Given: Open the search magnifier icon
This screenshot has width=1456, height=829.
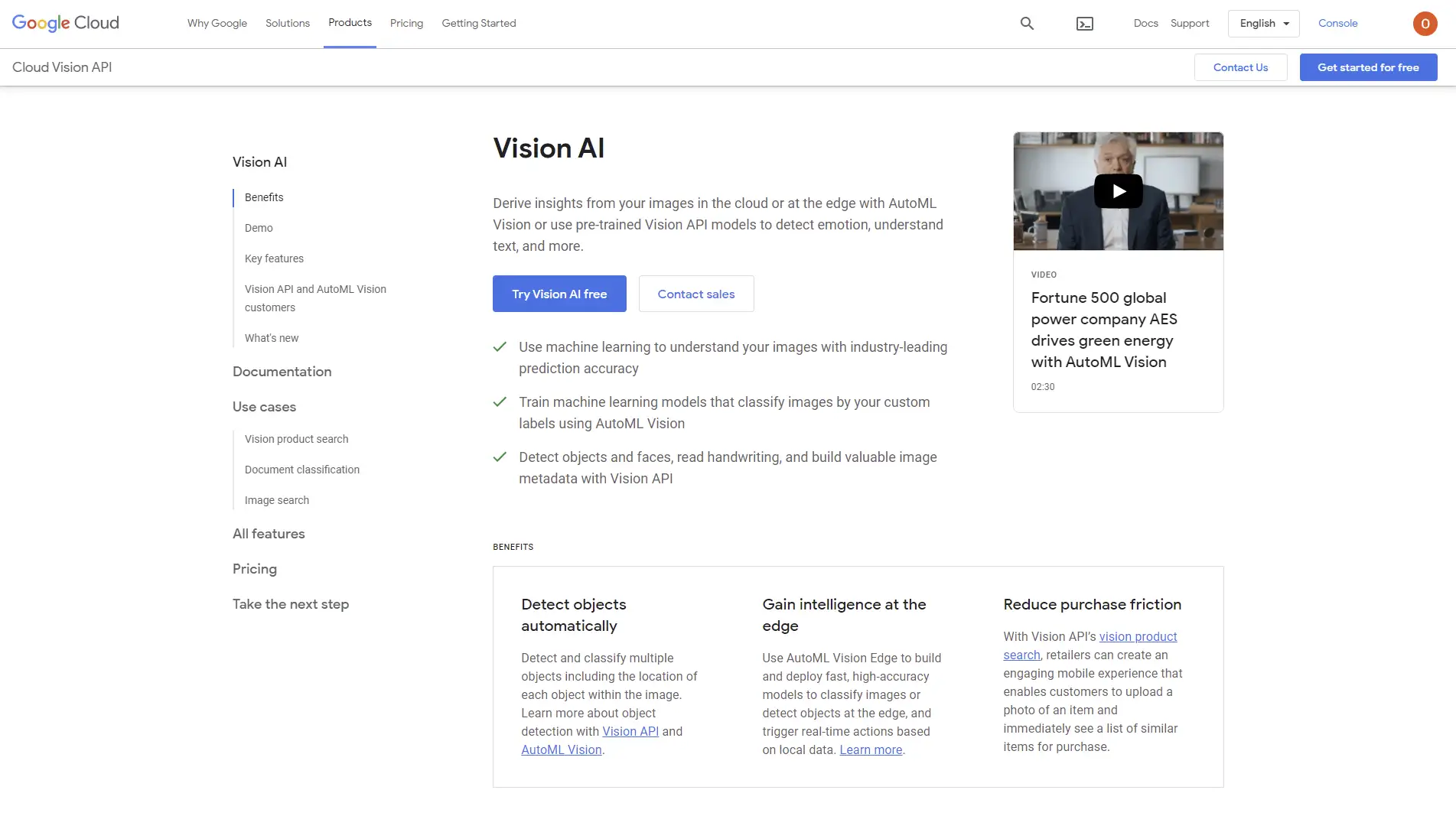Looking at the screenshot, I should pos(1027,24).
